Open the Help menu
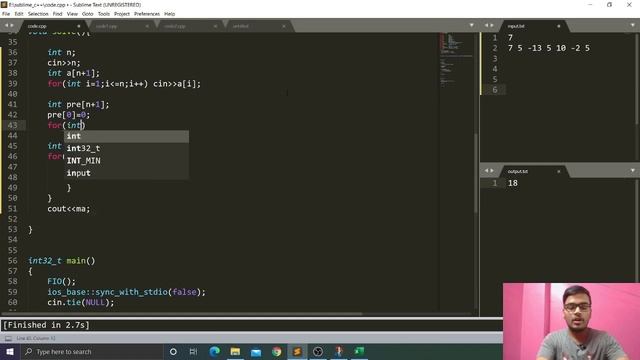The width and height of the screenshot is (640, 360). [x=169, y=14]
